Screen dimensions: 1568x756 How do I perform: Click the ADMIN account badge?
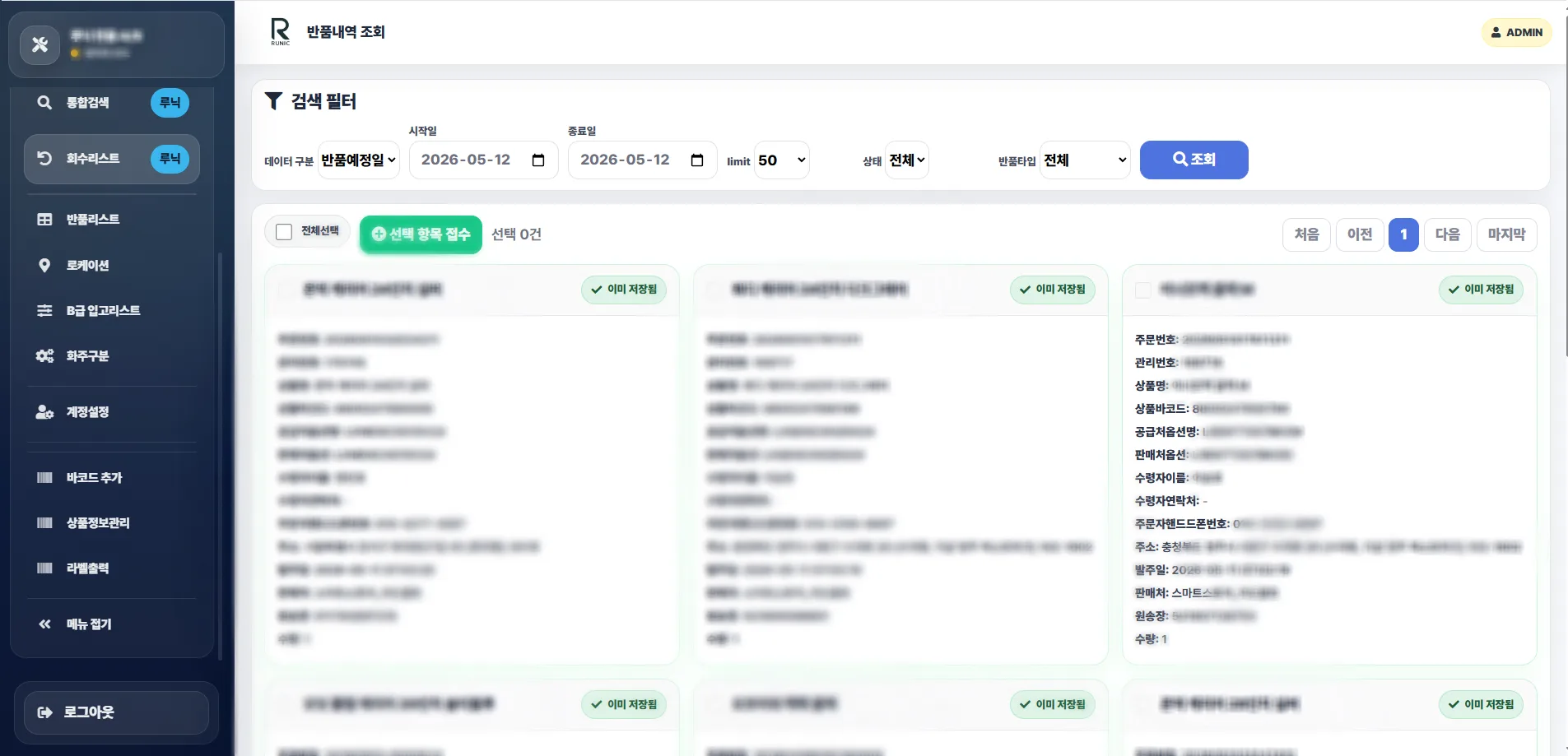tap(1517, 33)
